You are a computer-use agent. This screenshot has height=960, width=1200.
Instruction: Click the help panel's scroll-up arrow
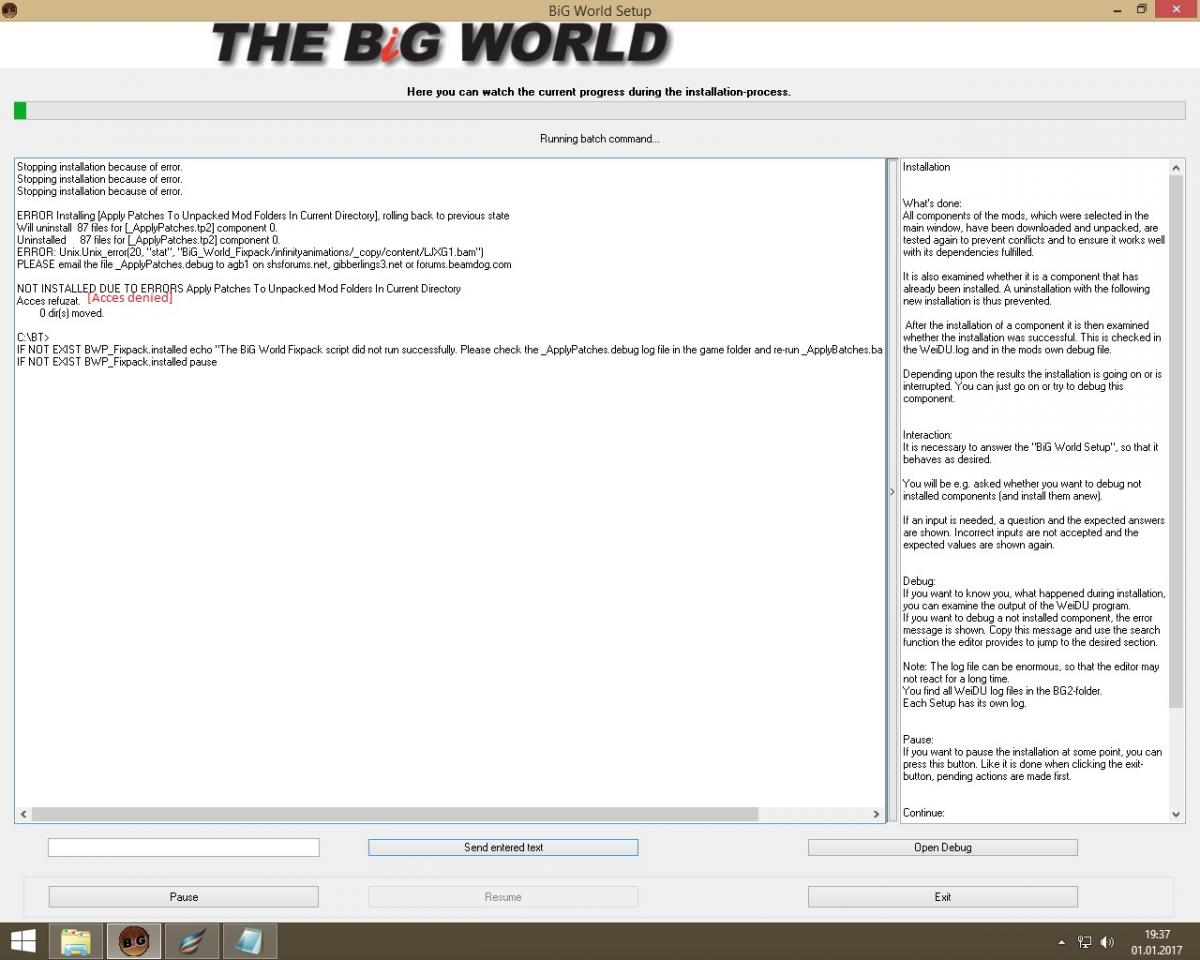tap(1177, 167)
